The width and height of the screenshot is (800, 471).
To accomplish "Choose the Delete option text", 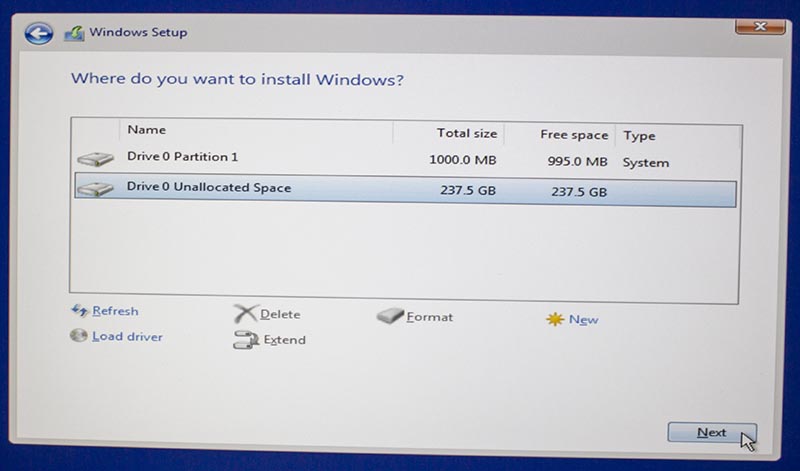I will 280,314.
